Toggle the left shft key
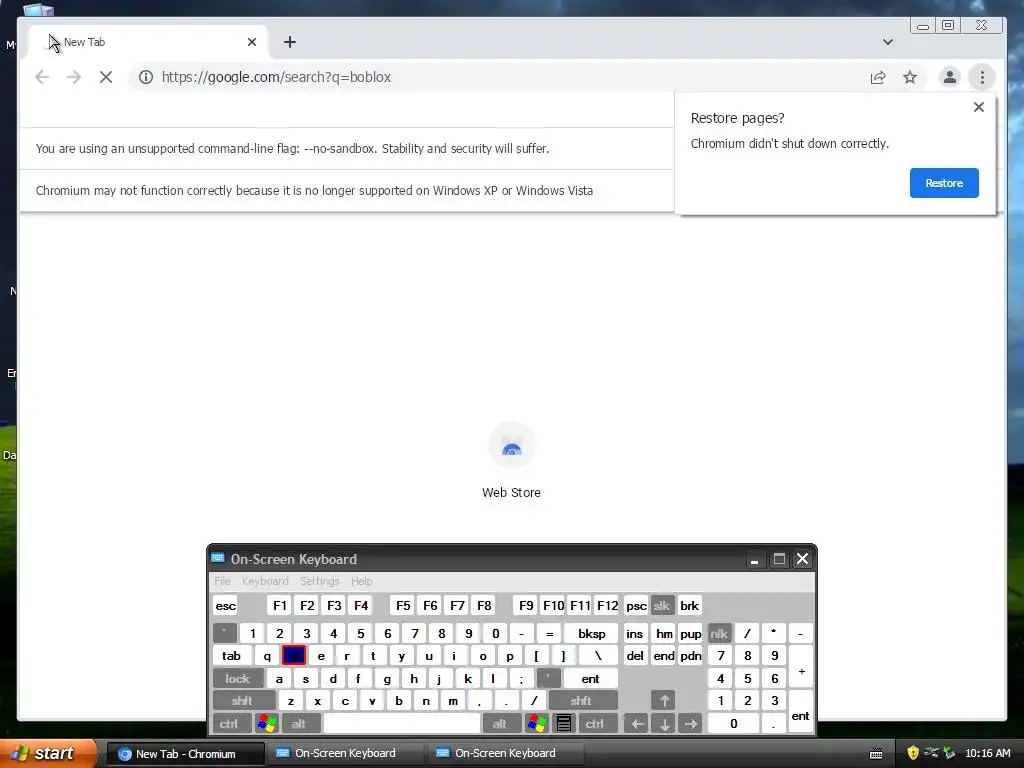Screen dimensions: 1024x768 pyautogui.click(x=242, y=701)
